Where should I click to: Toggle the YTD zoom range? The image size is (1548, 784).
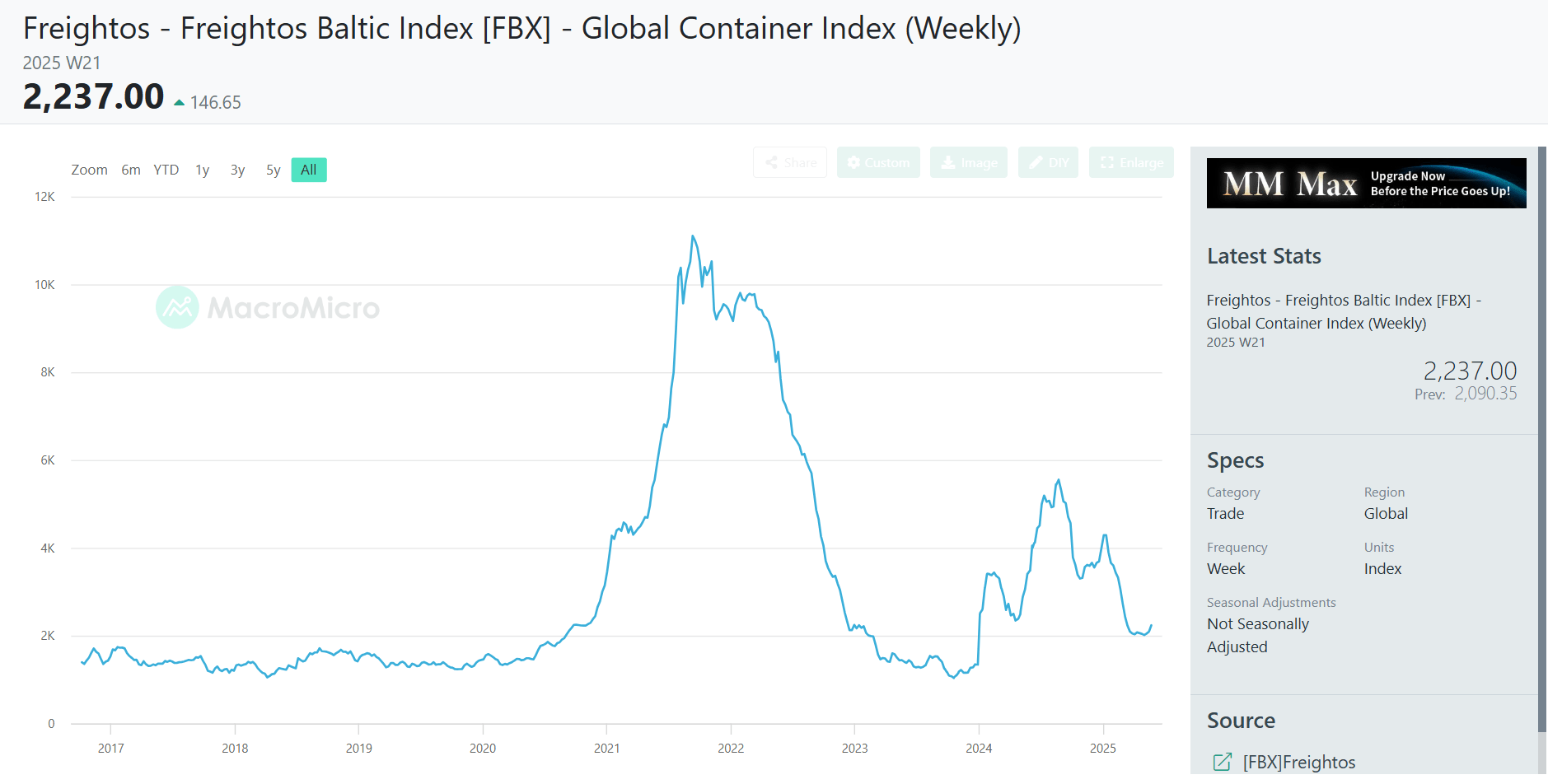(166, 170)
